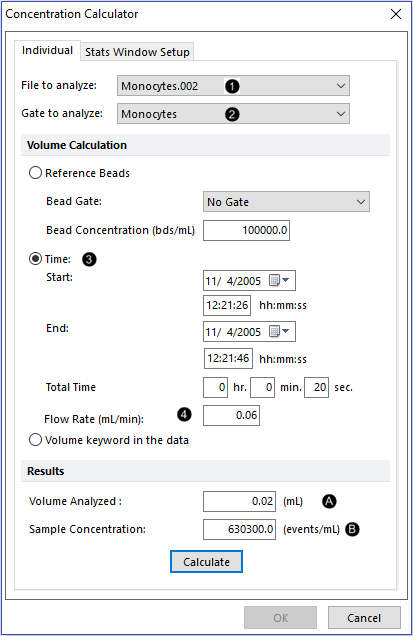The image size is (413, 636).
Task: Click the Sample Concentration label
Action: click(x=87, y=529)
